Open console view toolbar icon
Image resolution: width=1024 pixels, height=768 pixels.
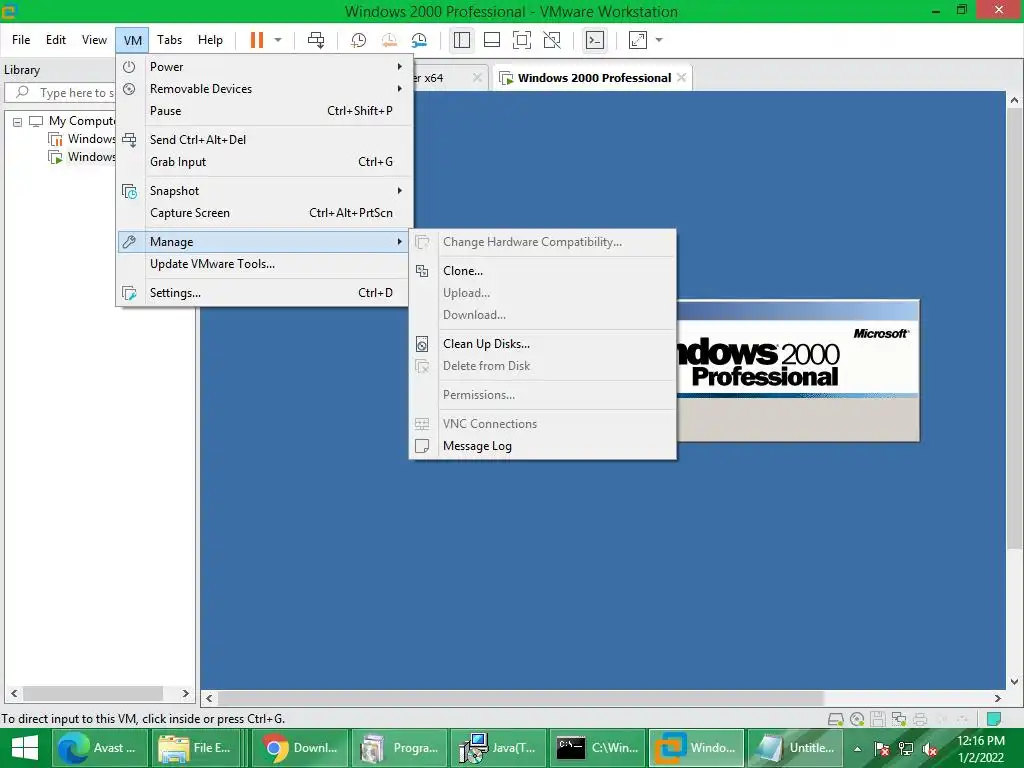click(x=595, y=40)
